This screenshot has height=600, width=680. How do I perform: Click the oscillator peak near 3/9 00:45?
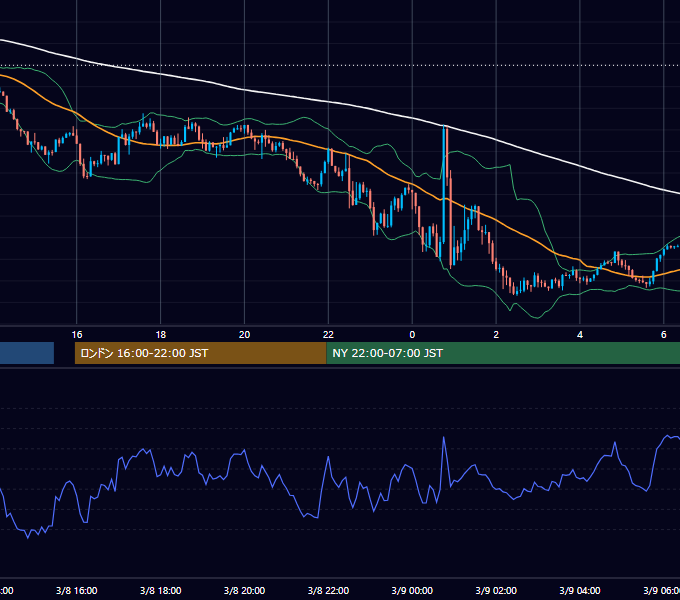tap(444, 438)
